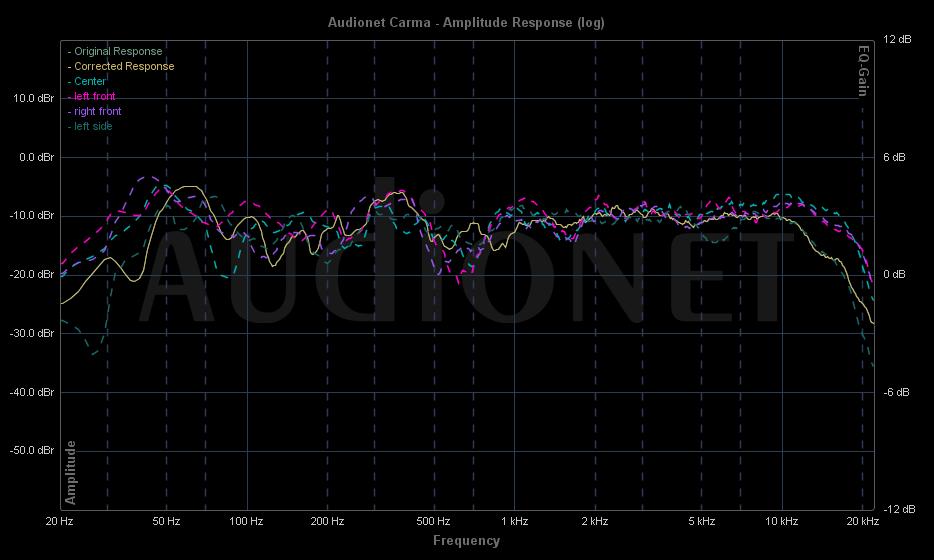Click the '-50.0 dBr' amplitude tick label
Viewport: 934px width, 560px height.
(x=32, y=450)
